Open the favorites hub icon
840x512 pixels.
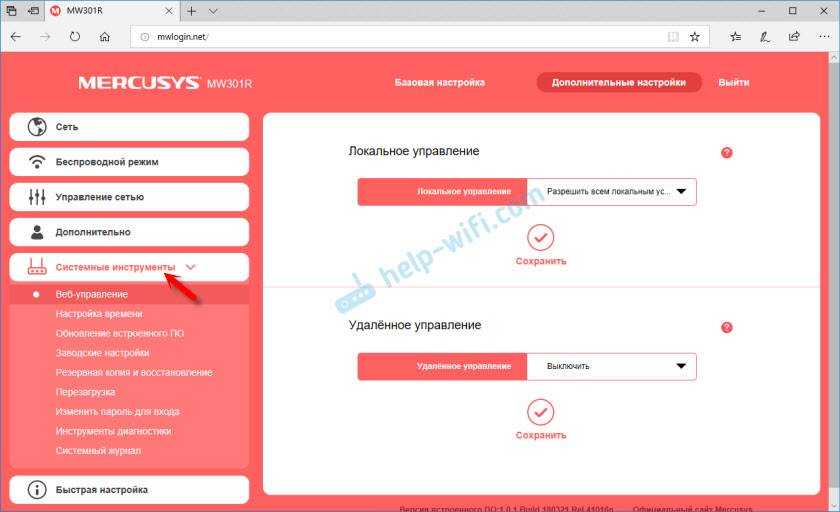[736, 36]
